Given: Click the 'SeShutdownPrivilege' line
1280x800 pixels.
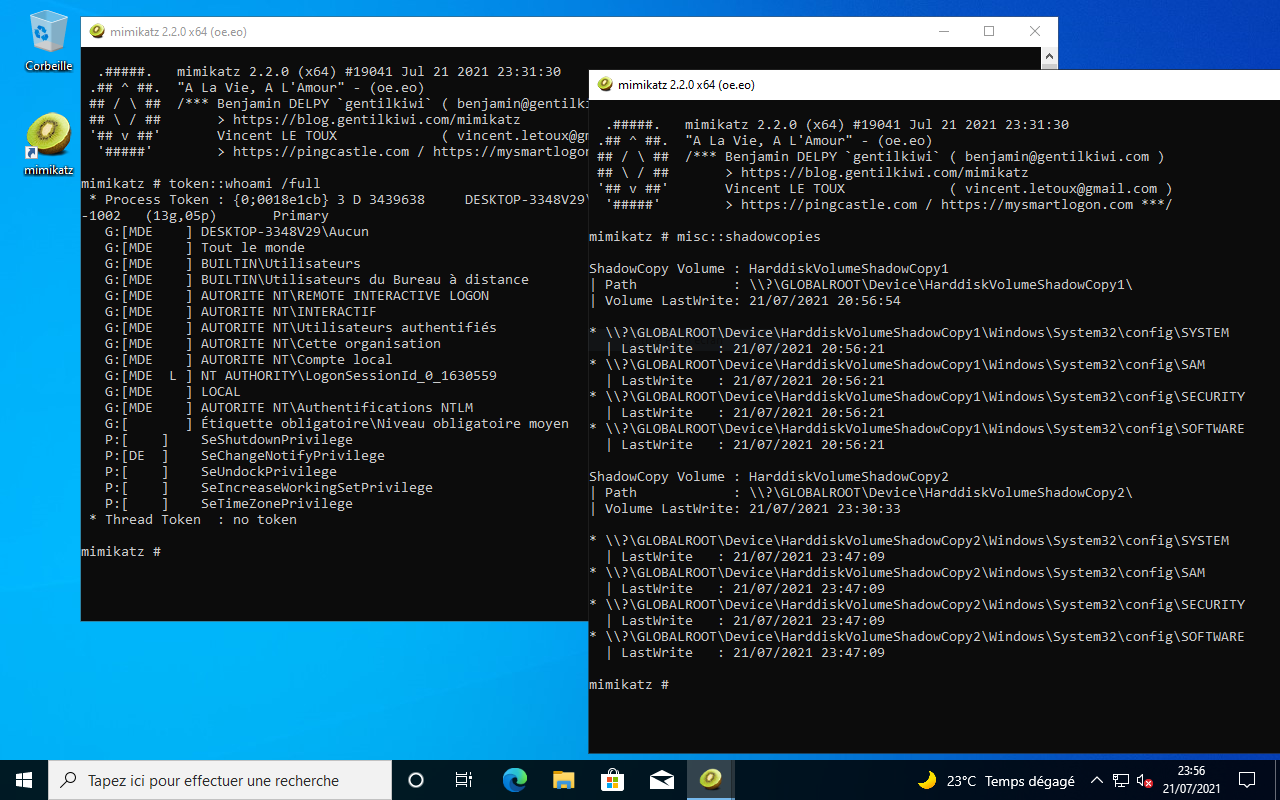Looking at the screenshot, I should [229, 440].
